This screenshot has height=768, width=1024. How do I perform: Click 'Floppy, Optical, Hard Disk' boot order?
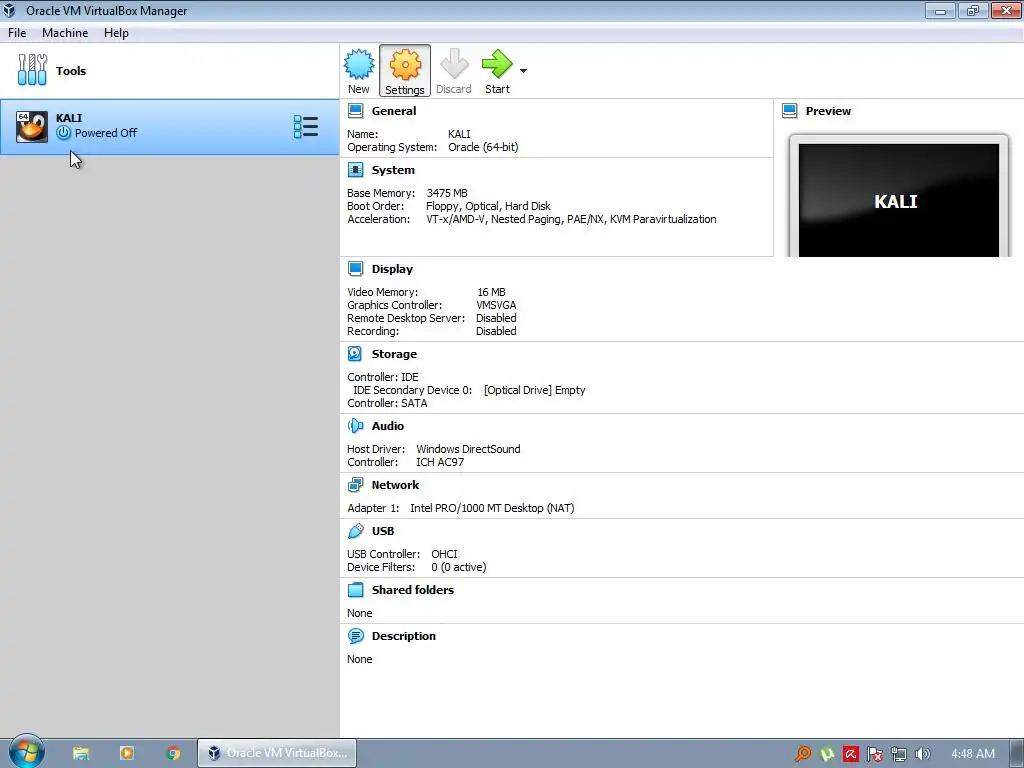[488, 206]
